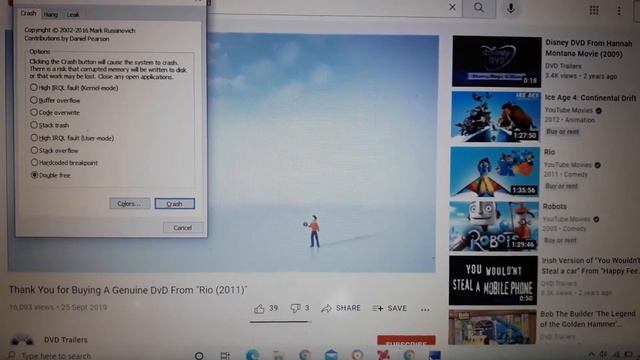Open Bob The Builder video thumbnail
The image size is (640, 360).
point(492,327)
